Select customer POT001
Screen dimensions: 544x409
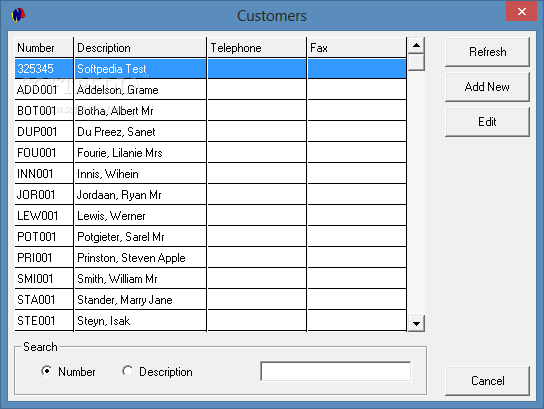coord(44,237)
